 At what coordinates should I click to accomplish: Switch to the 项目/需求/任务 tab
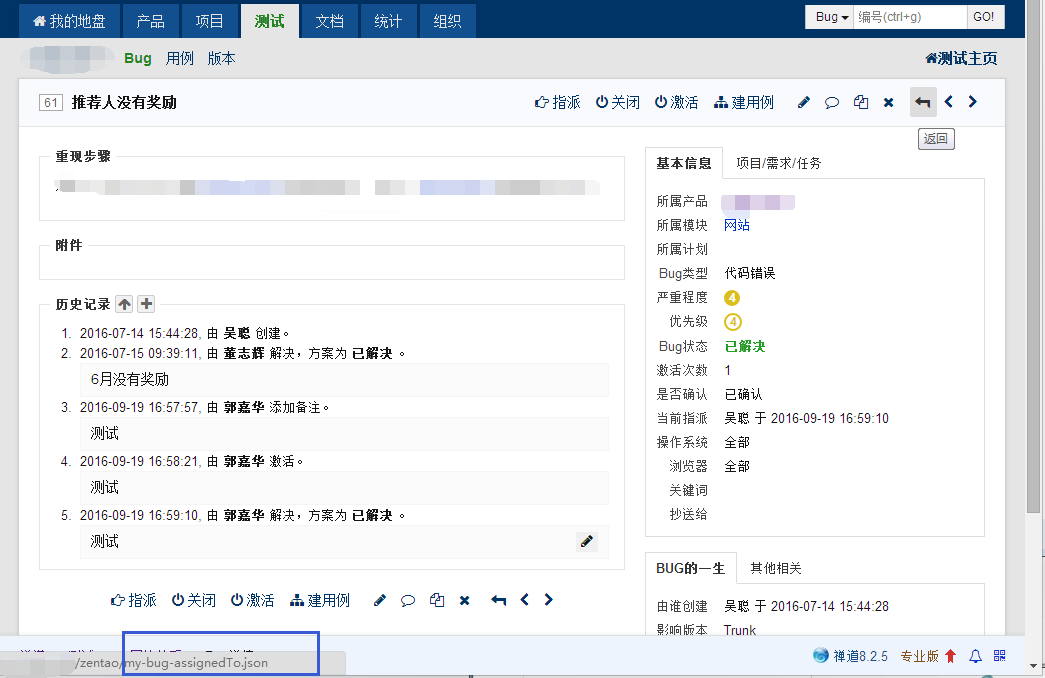pyautogui.click(x=778, y=163)
